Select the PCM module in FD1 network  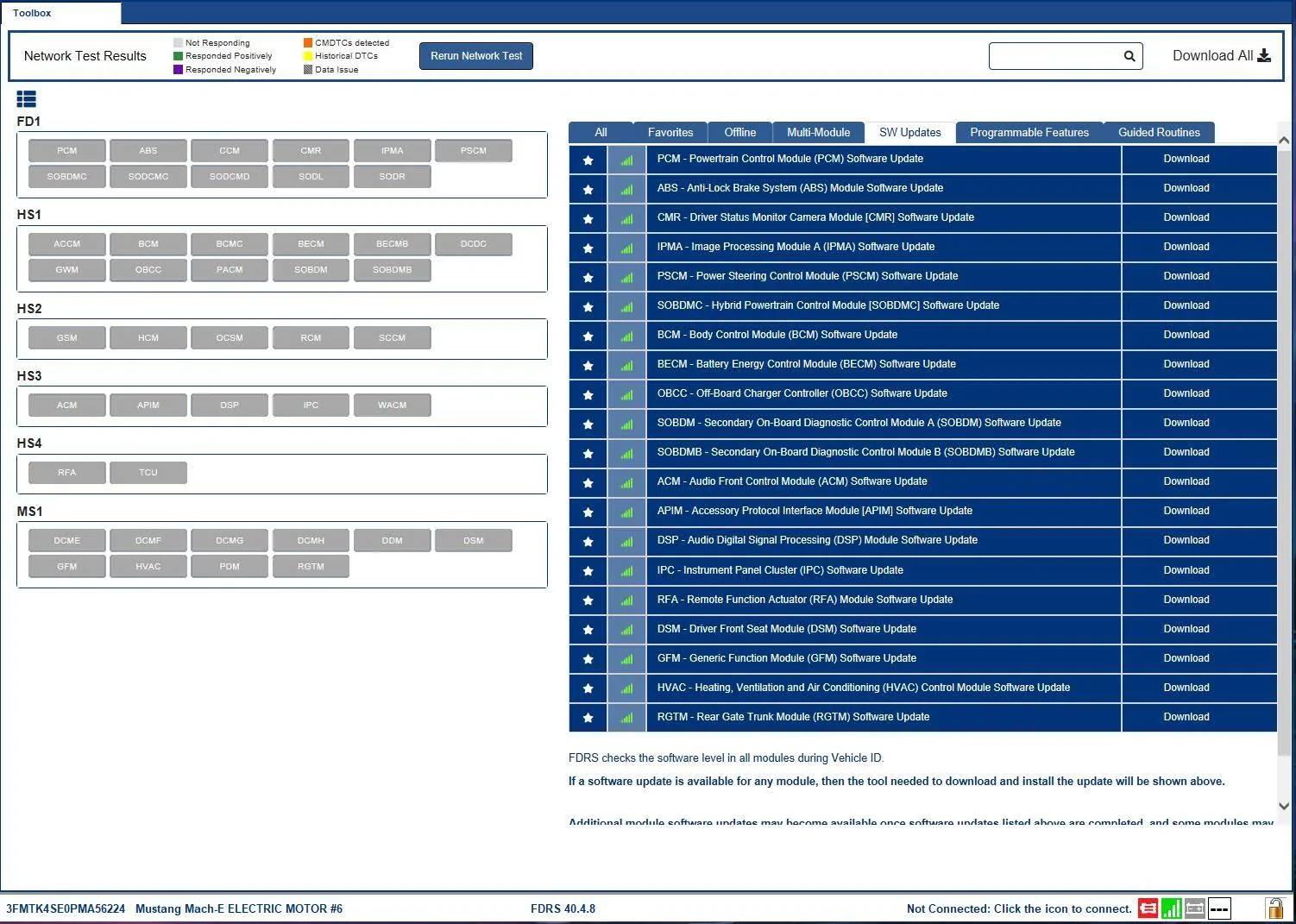click(67, 151)
